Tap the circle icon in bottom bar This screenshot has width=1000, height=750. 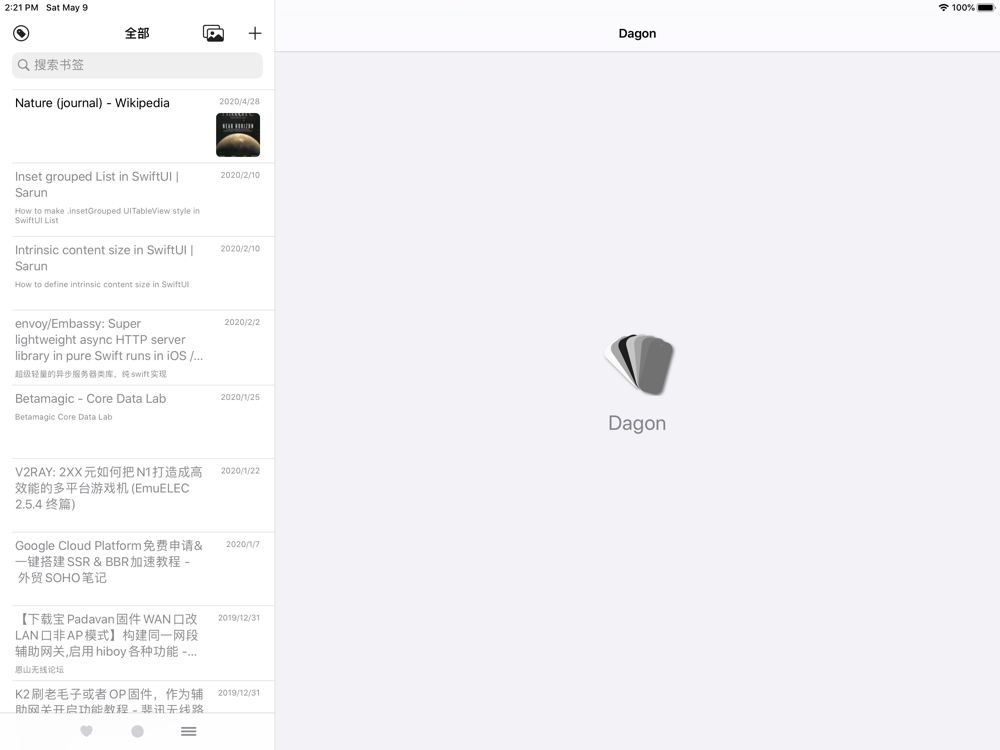pos(137,731)
